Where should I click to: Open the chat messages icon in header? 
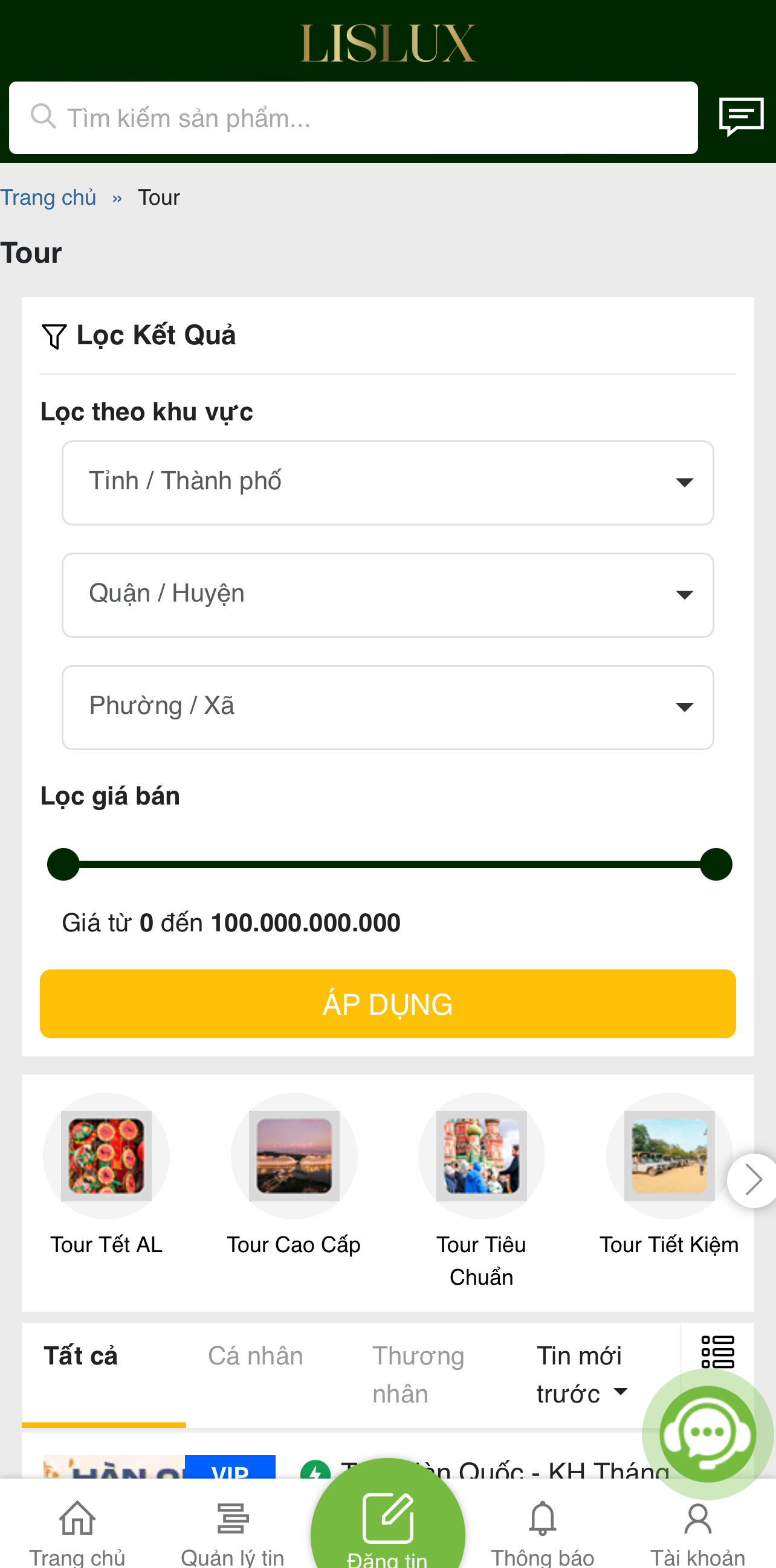click(x=741, y=116)
